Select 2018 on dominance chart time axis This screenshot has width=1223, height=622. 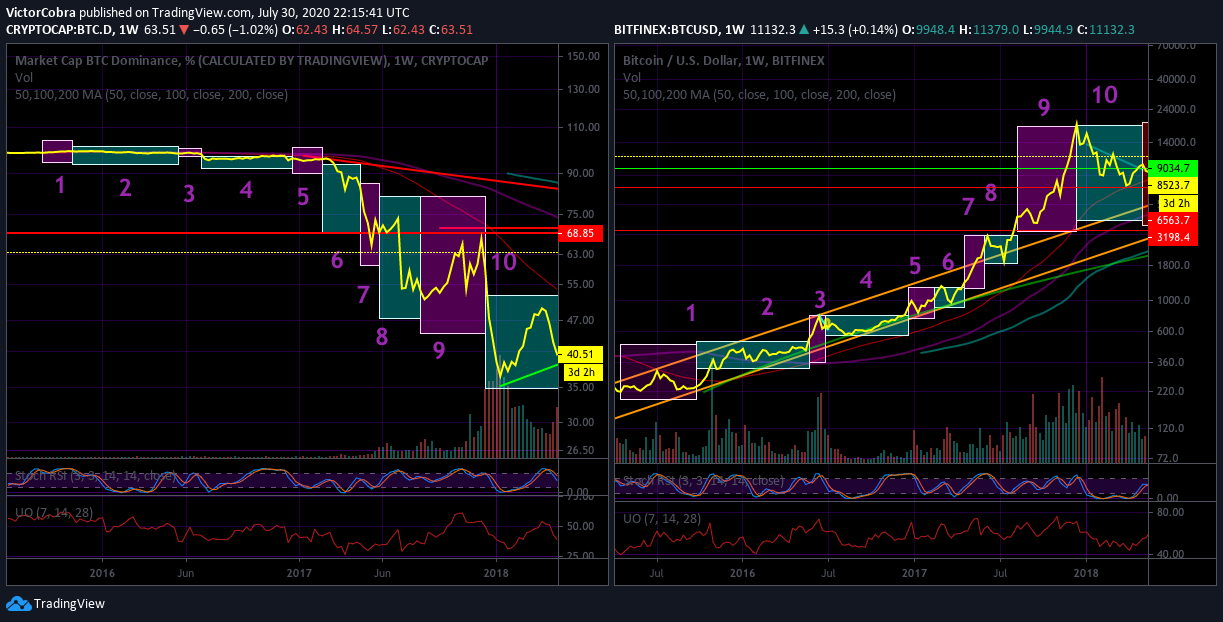pyautogui.click(x=496, y=573)
